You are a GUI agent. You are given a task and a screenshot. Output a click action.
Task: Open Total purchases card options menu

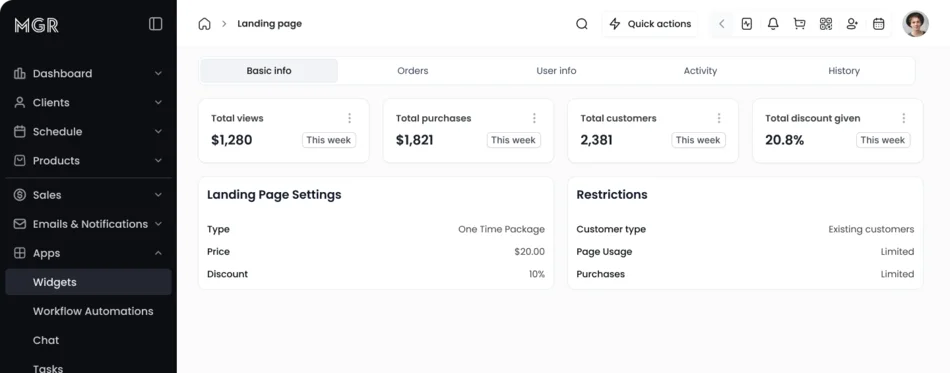pyautogui.click(x=534, y=118)
